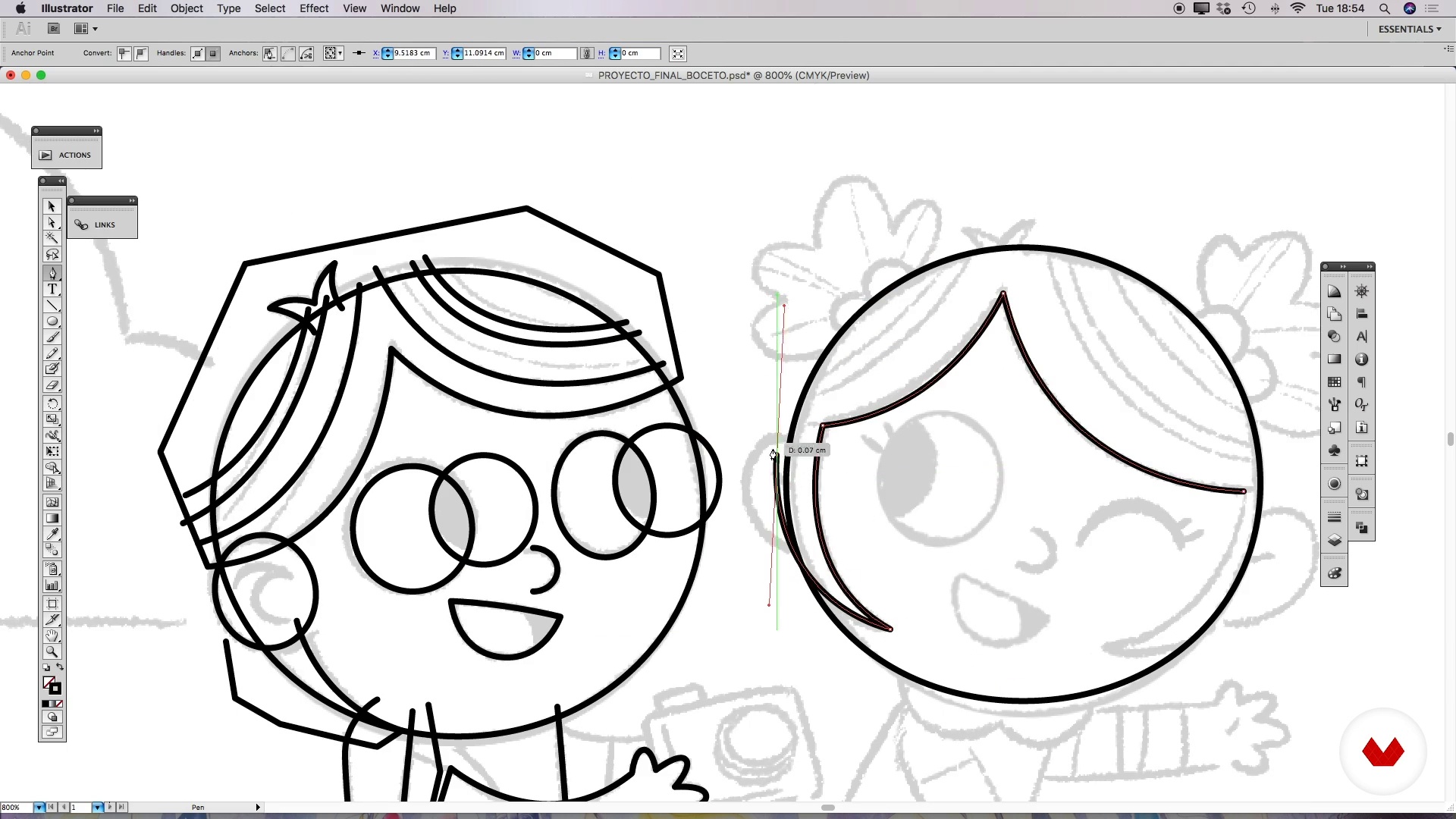Select the Pen tool in the toolbox
The image size is (1456, 819).
pos(52,273)
